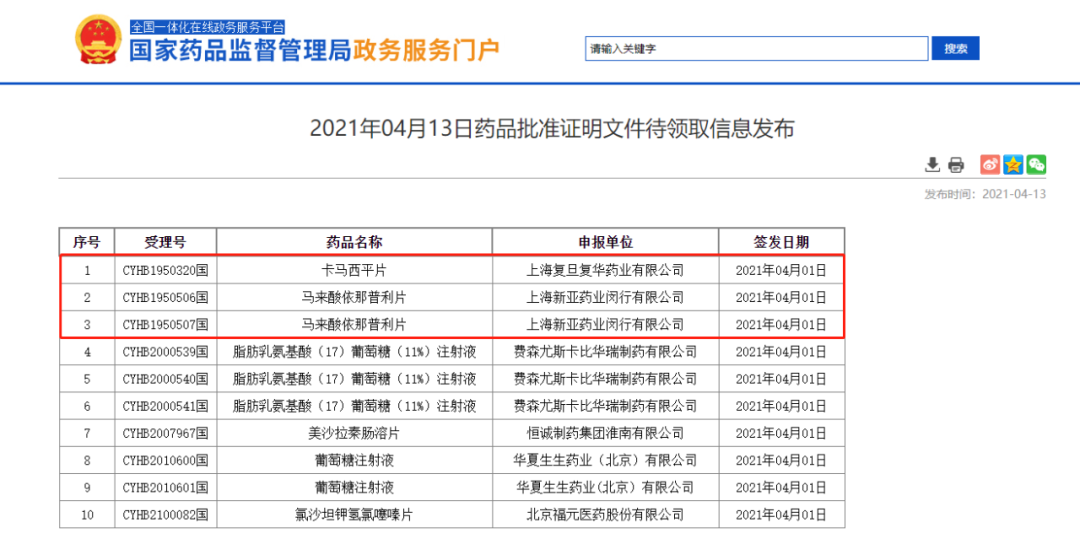Click 华夏生生药业 company in row 9
The width and height of the screenshot is (1080, 555).
point(605,488)
